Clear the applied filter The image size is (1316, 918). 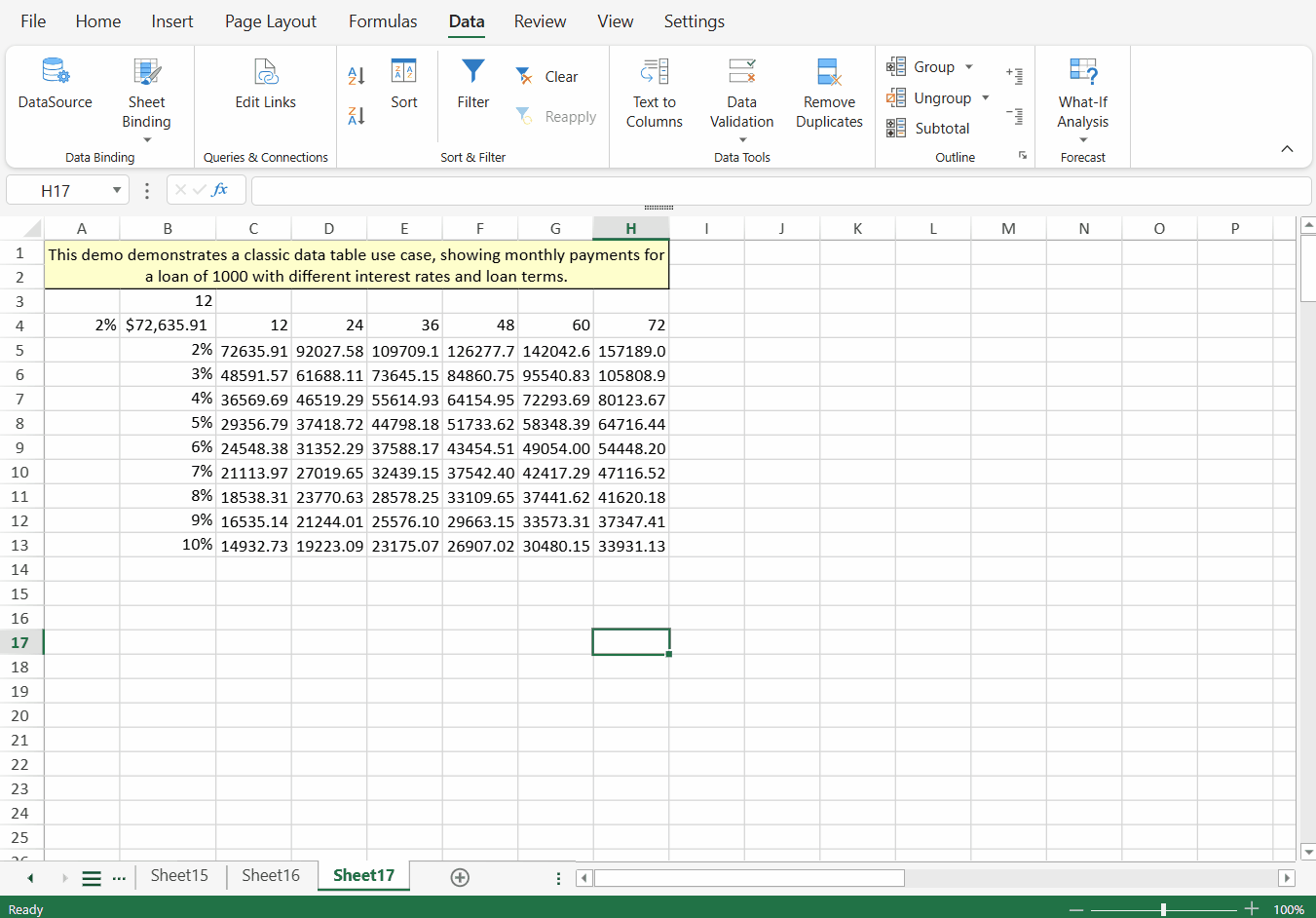(x=546, y=76)
